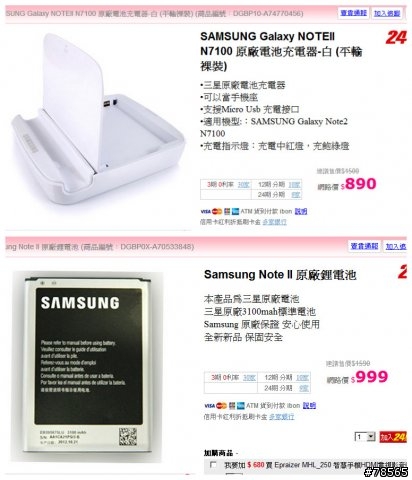Image resolution: width=412 pixels, height=480 pixels.
Task: Click the red add-to-cart 24h button
Action: tap(393, 437)
